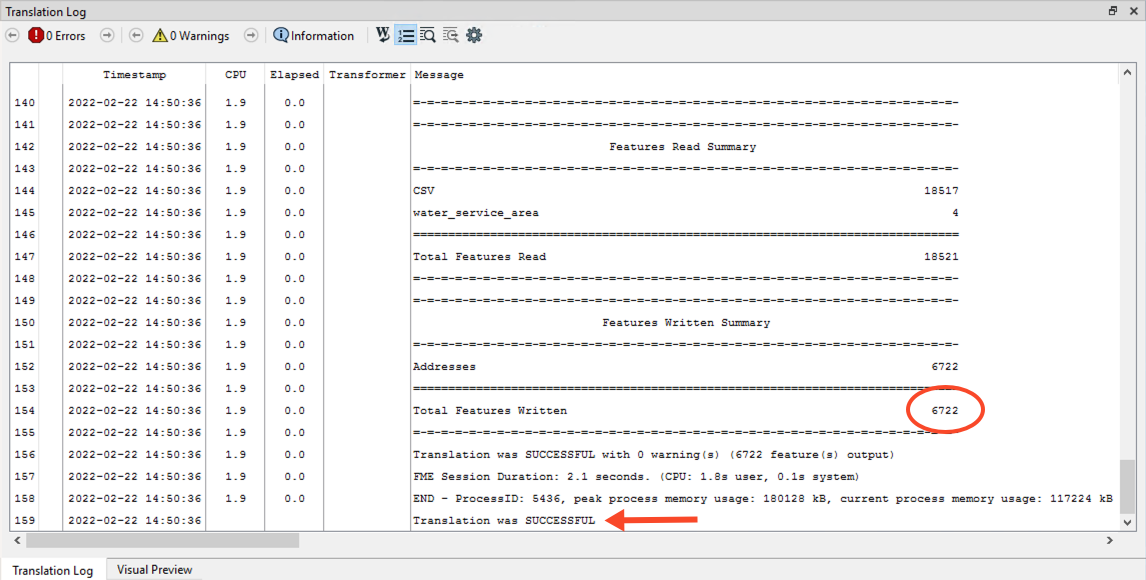
Task: Click the find next search icon
Action: pyautogui.click(x=451, y=35)
